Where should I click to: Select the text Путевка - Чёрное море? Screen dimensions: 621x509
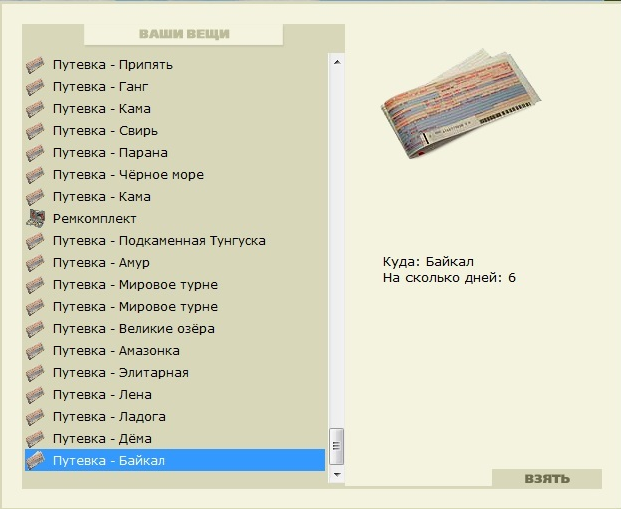tap(128, 175)
